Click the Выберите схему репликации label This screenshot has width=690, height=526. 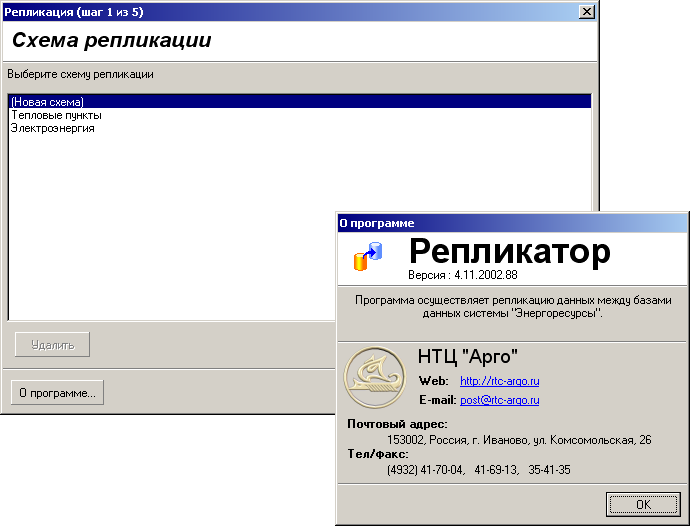[80, 74]
